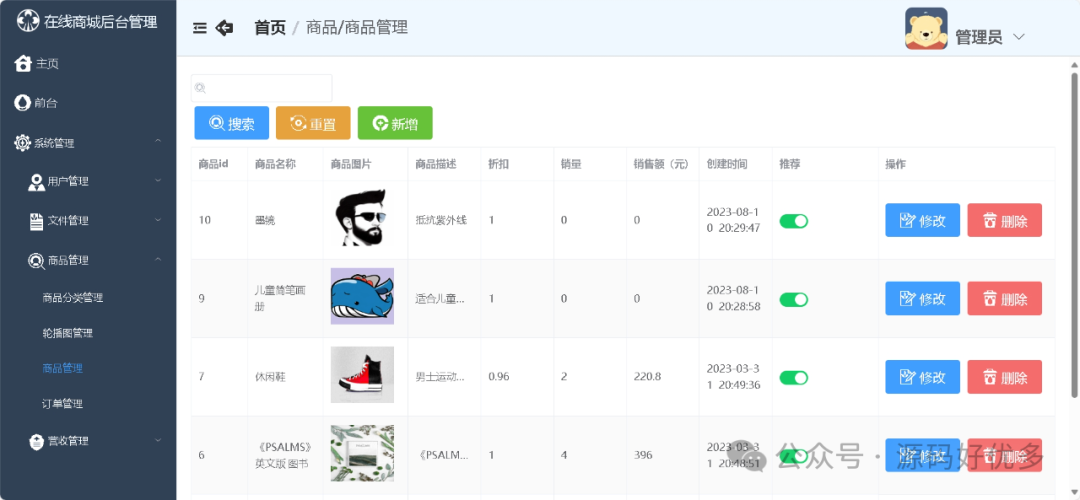
Task: Click the blue 搜索 button
Action: click(x=231, y=123)
